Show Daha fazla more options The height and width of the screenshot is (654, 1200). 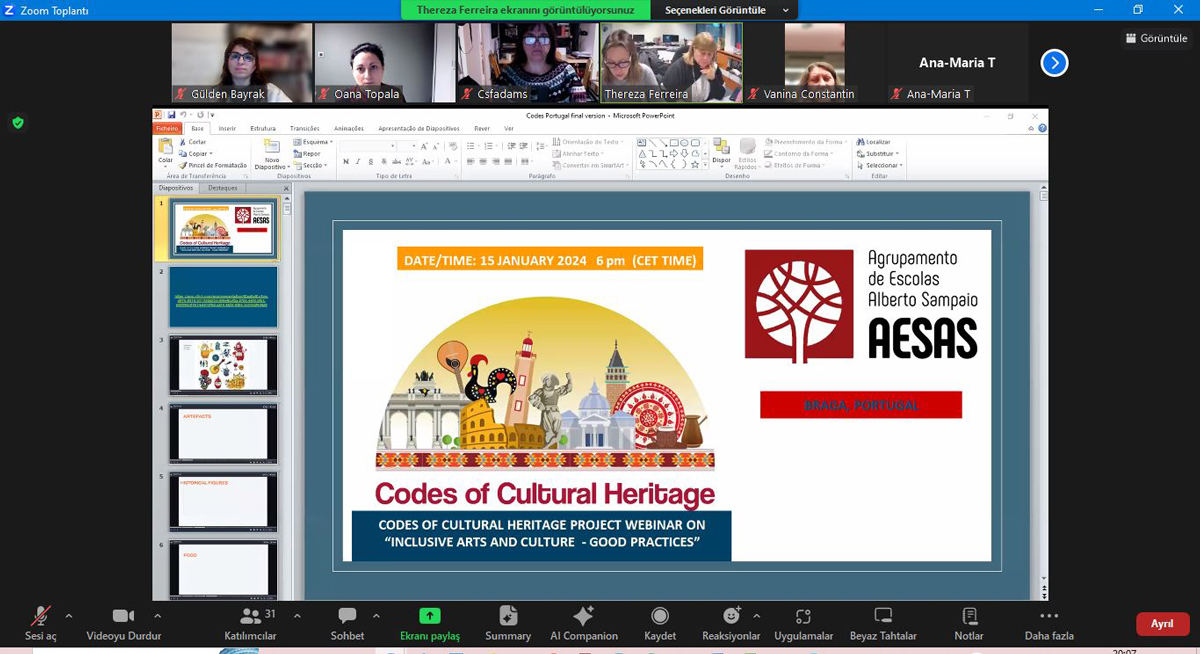click(1049, 623)
